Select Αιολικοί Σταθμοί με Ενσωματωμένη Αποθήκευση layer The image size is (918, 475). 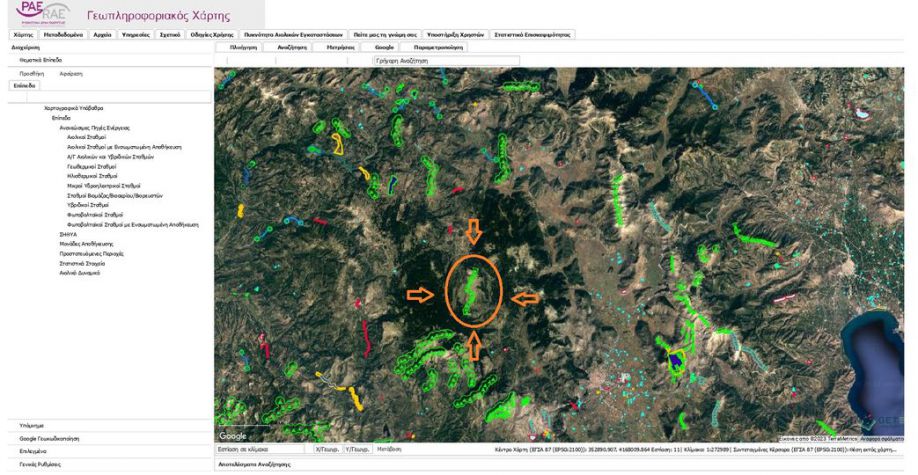point(124,147)
